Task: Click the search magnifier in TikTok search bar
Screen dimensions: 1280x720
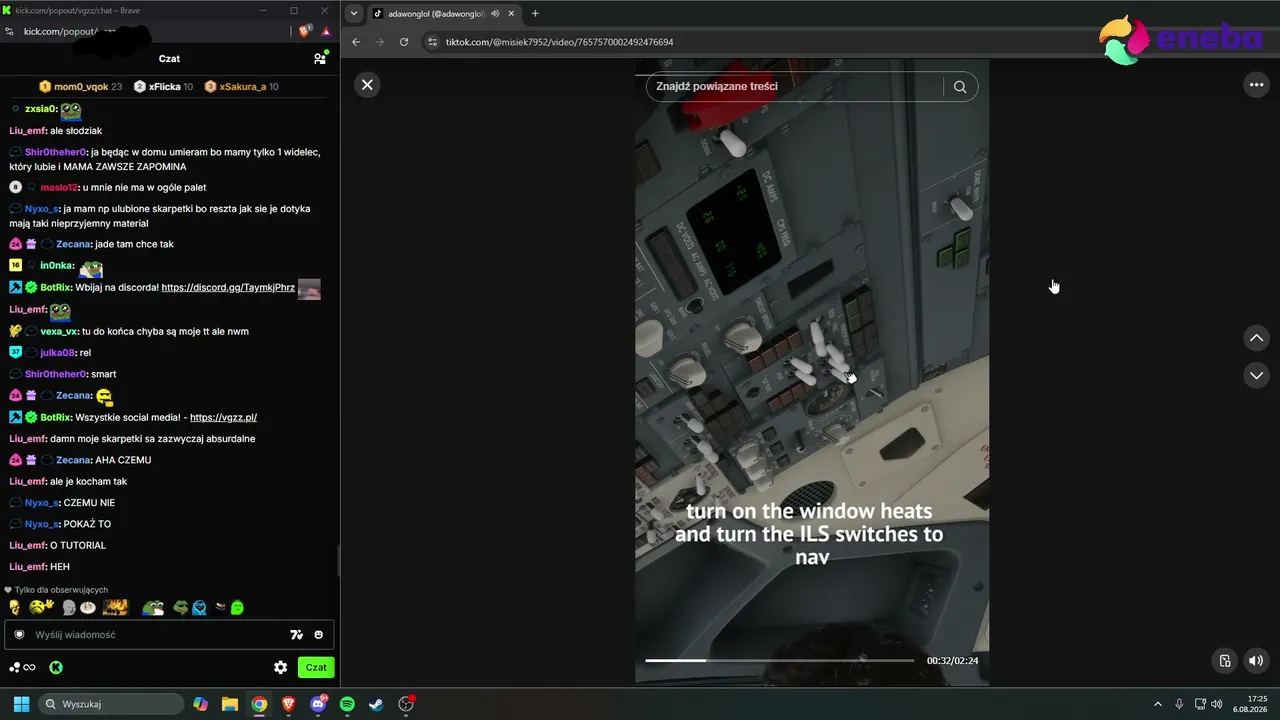Action: pyautogui.click(x=960, y=86)
